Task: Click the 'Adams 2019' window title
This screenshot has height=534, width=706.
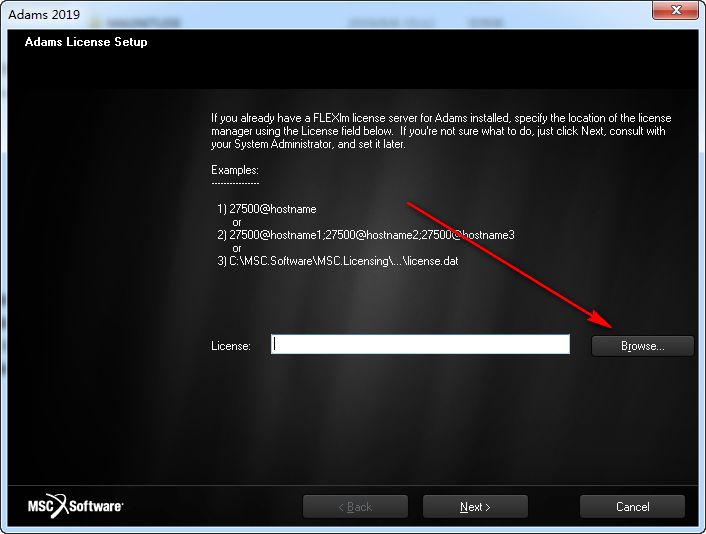Action: (44, 14)
